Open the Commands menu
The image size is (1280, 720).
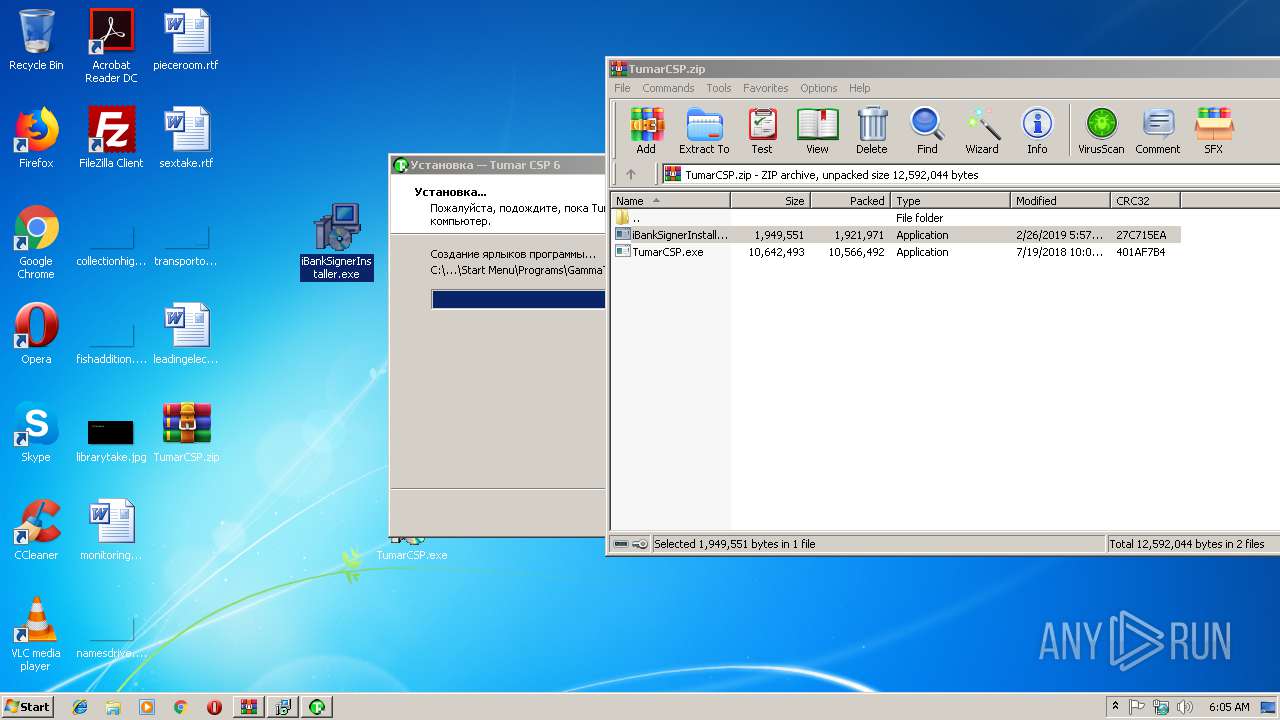[668, 88]
